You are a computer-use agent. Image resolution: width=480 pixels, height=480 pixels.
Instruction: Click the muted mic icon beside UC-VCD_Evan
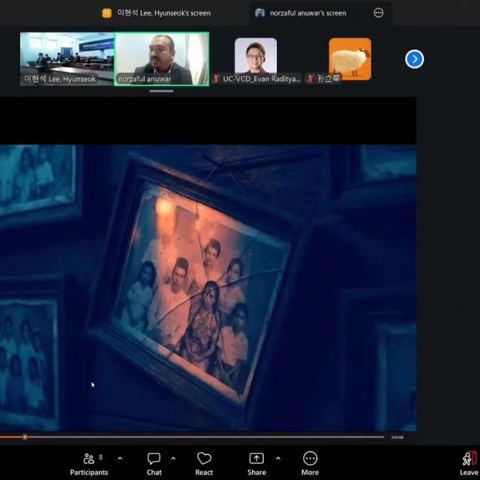216,79
